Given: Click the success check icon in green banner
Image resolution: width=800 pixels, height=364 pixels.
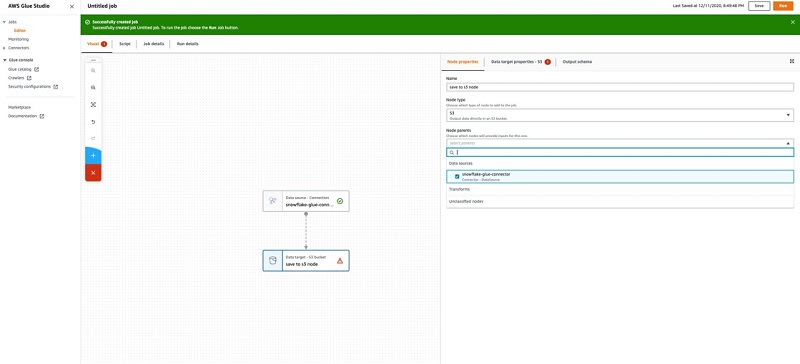Looking at the screenshot, I should tap(87, 22).
